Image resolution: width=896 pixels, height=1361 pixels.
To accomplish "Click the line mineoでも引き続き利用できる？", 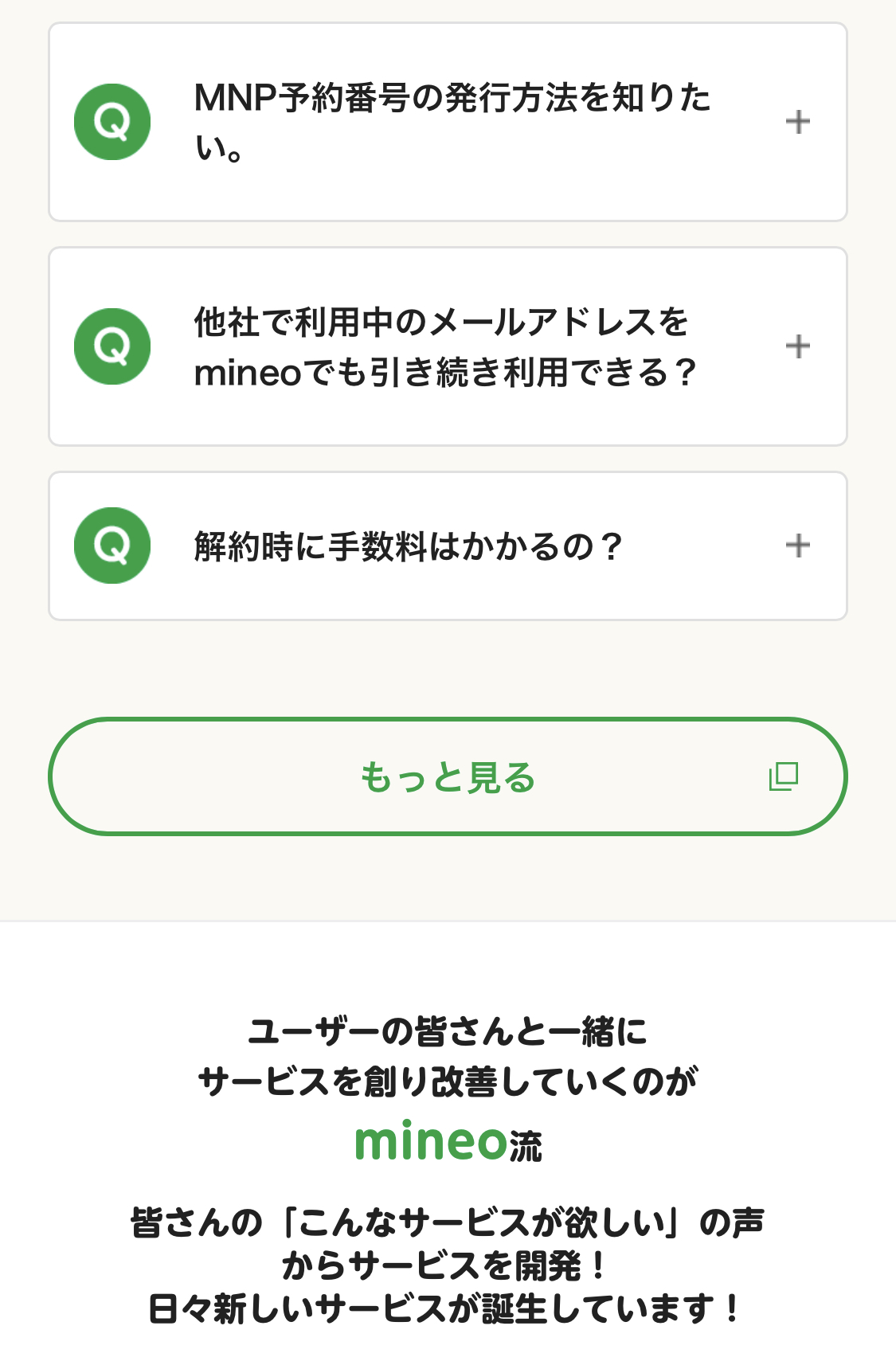I will tap(445, 372).
